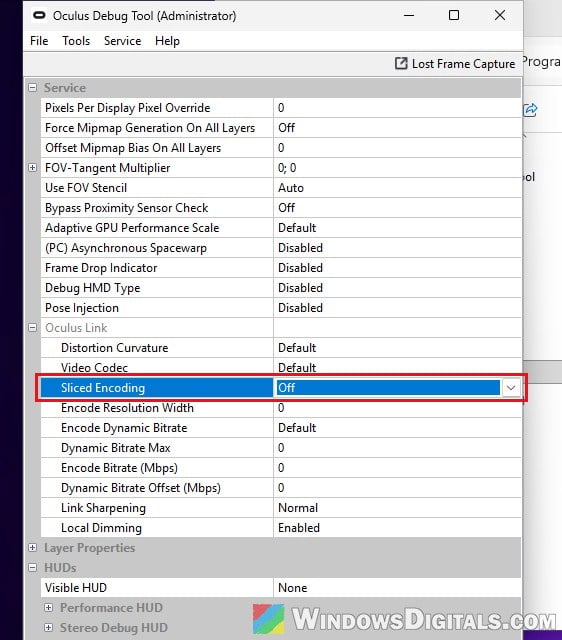Select Visible HUD None value

397,588
